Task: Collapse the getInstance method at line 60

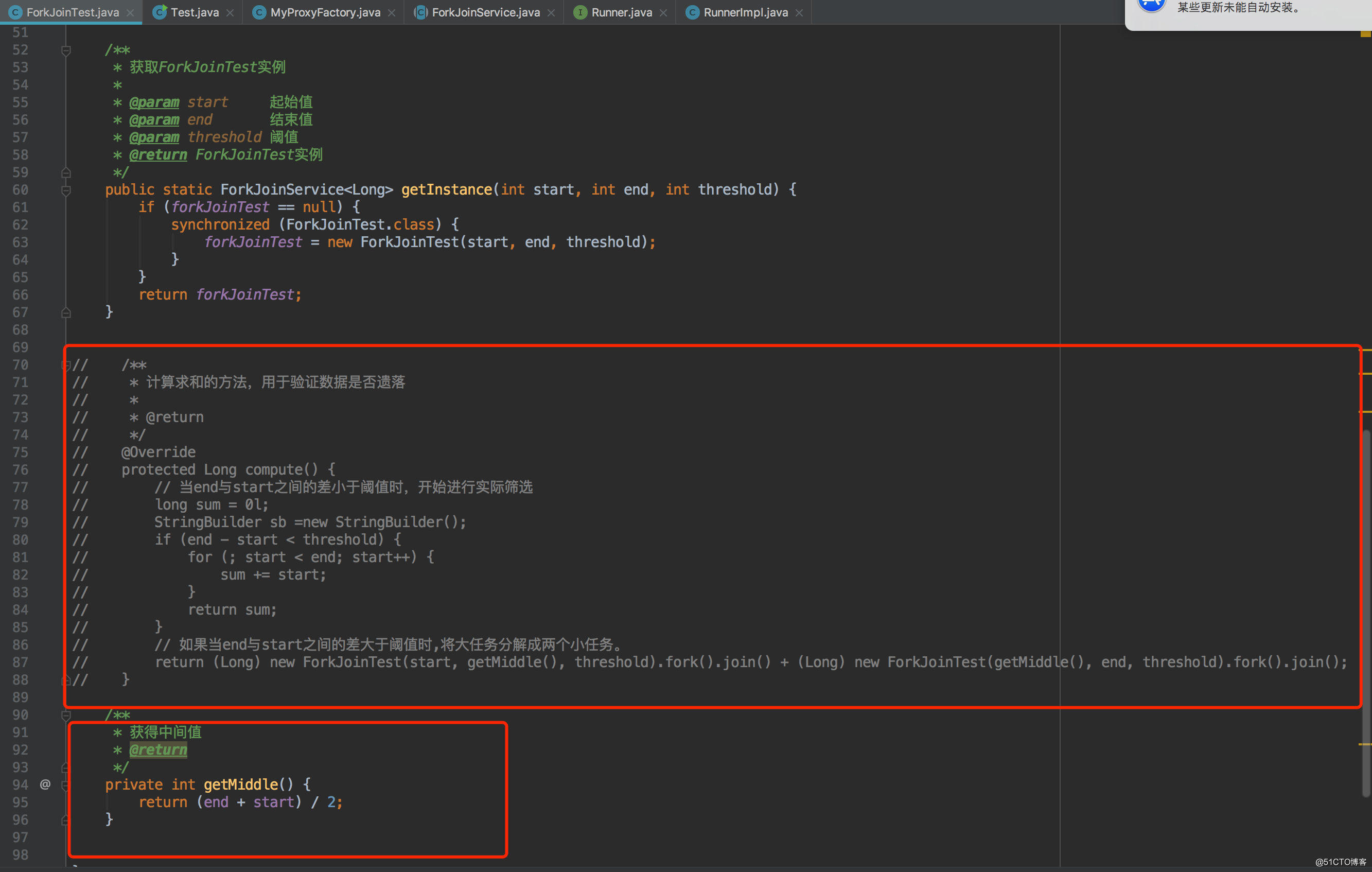Action: tap(66, 190)
